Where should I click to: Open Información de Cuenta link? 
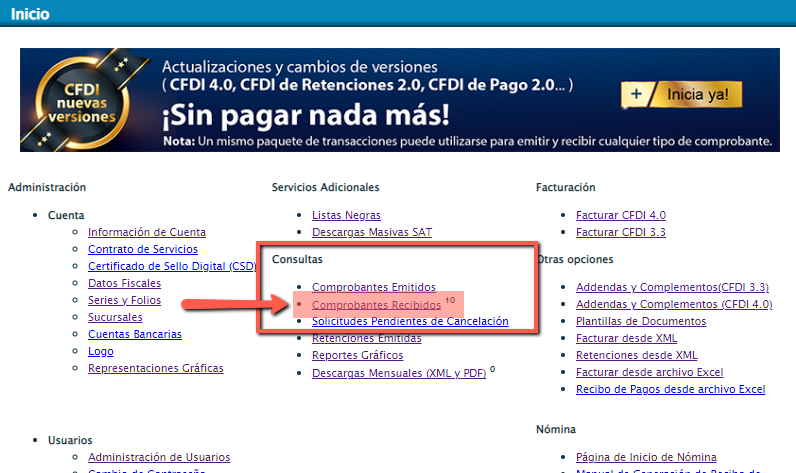tap(147, 232)
